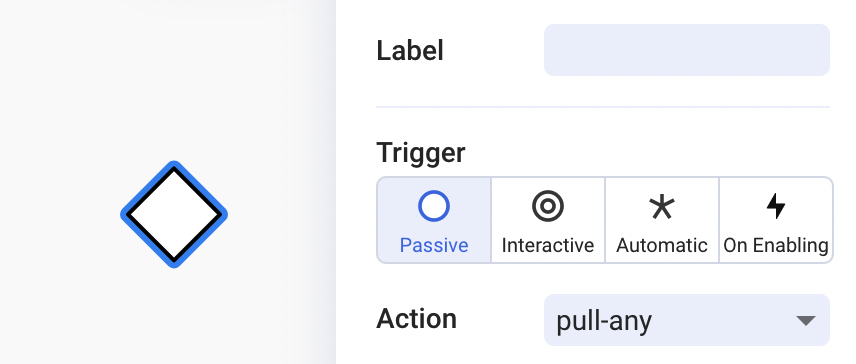
Task: Click the Trigger section heading
Action: click(421, 153)
